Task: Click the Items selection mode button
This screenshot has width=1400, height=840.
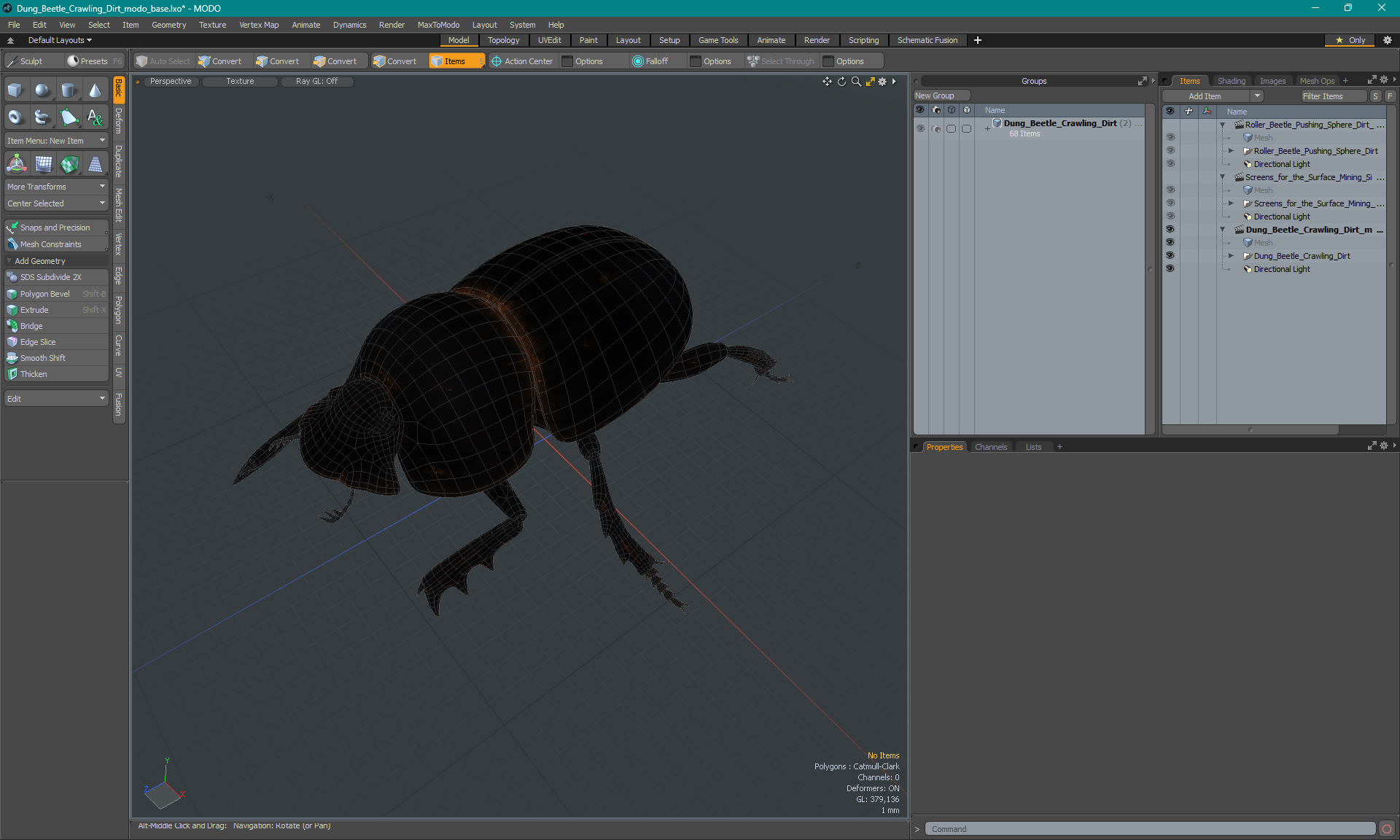Action: point(456,61)
